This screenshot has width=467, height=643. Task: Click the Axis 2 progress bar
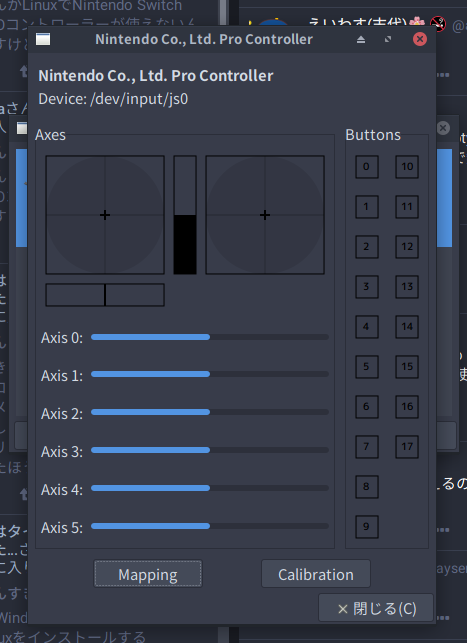coord(210,412)
